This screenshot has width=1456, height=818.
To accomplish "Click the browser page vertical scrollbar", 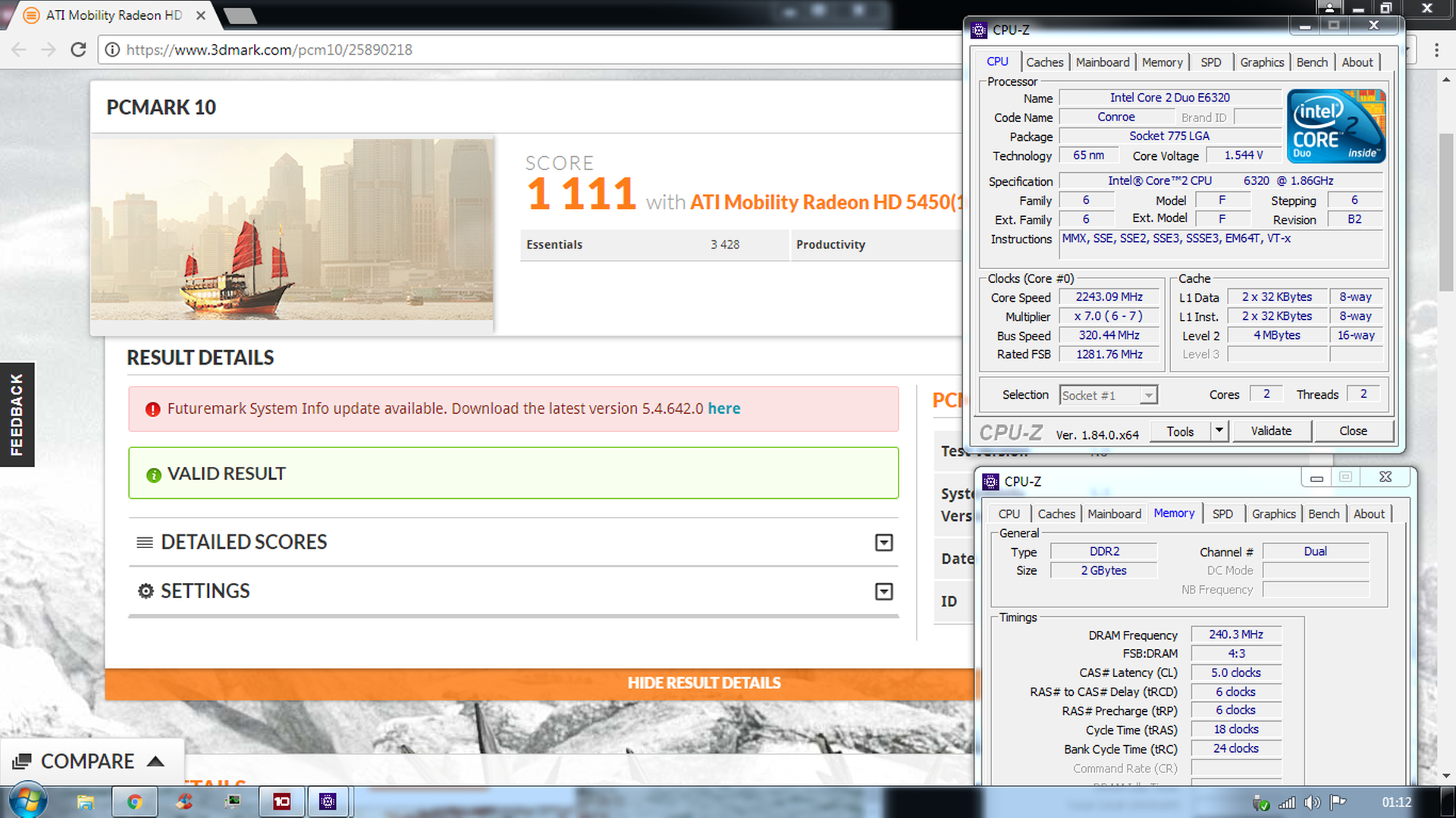I will pos(1446,212).
